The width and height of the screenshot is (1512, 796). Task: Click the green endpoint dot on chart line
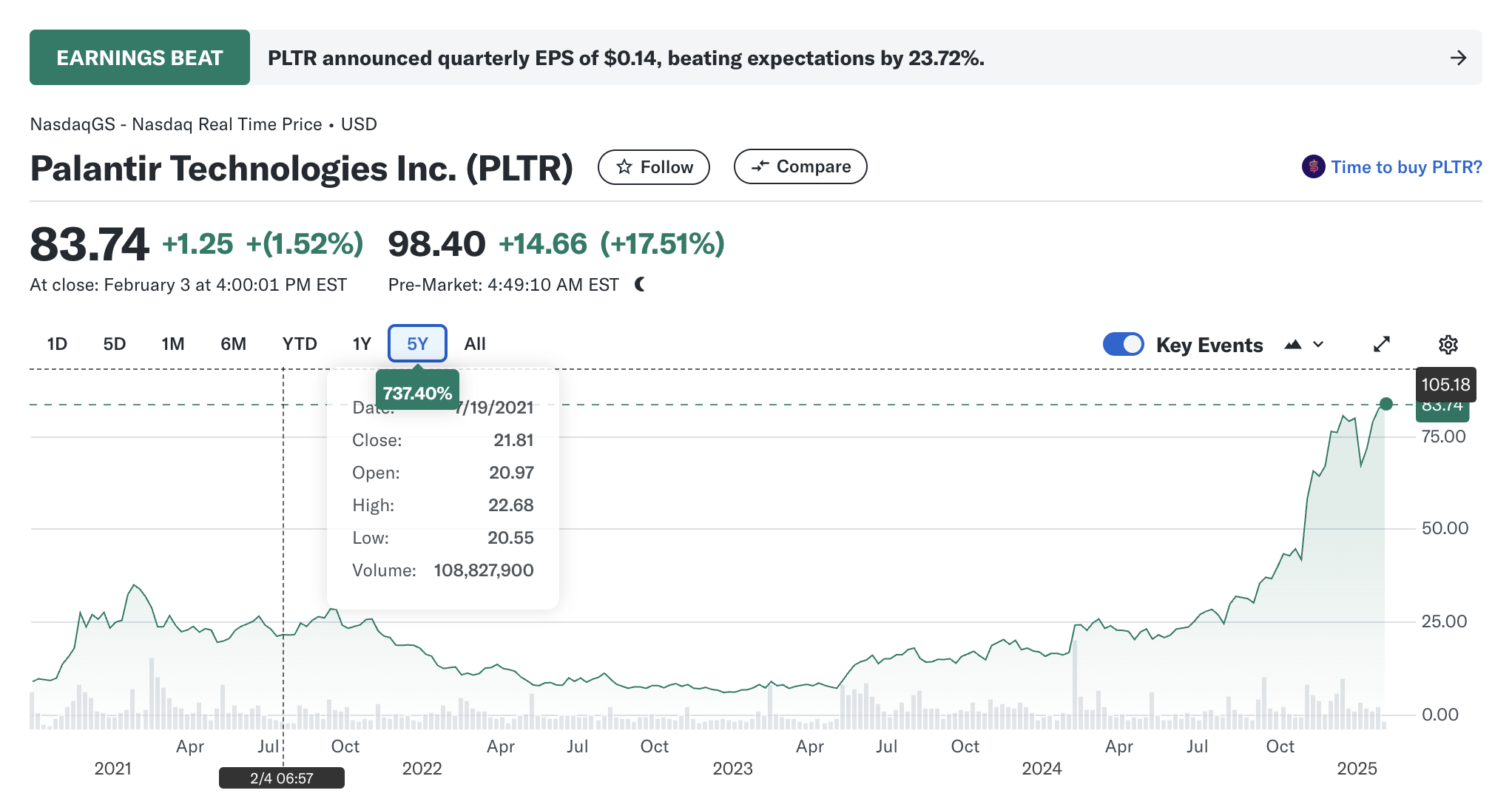1386,404
